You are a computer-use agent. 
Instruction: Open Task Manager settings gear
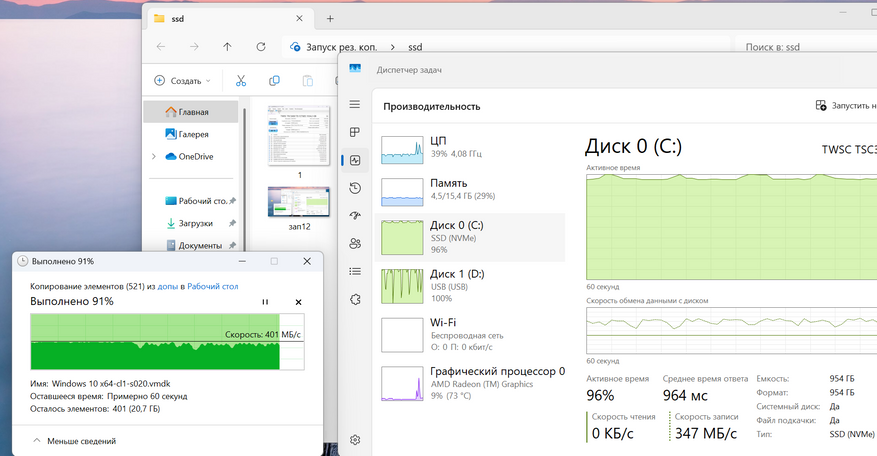355,440
